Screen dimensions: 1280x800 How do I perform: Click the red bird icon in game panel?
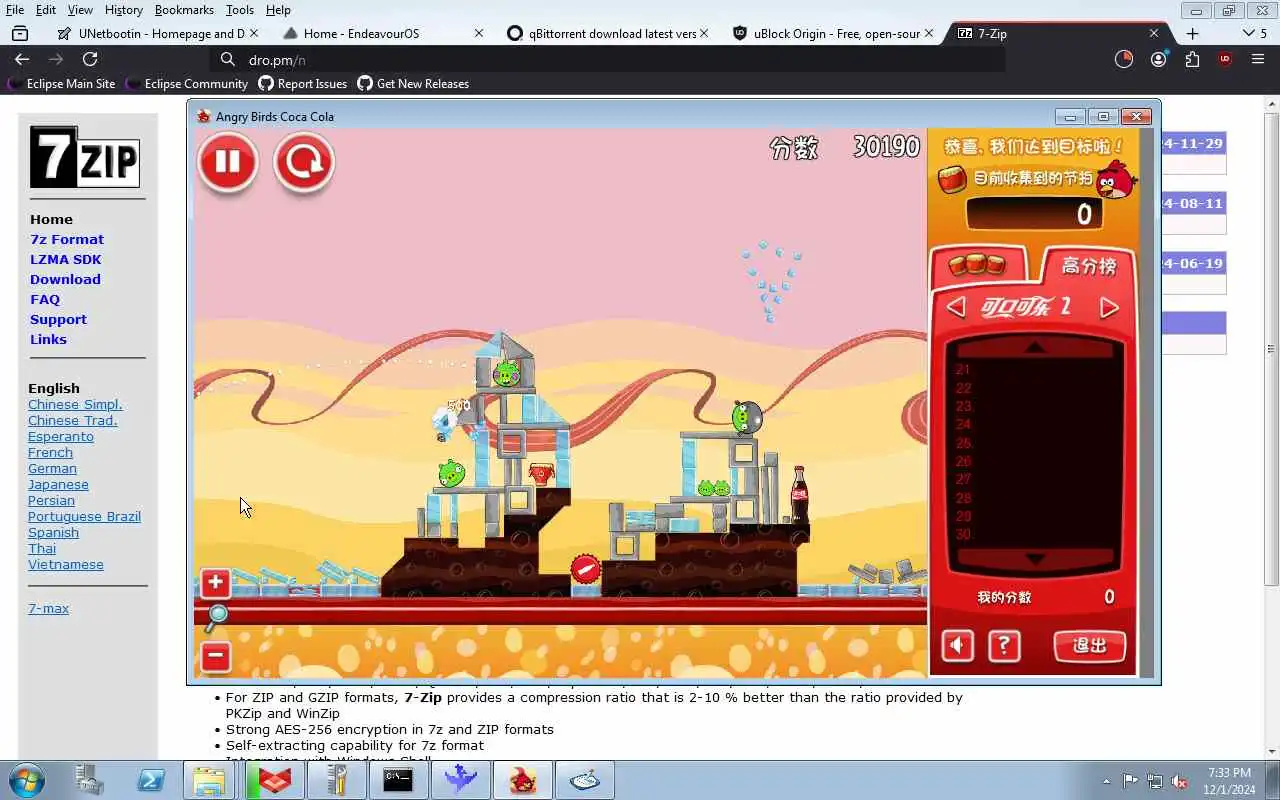coord(1115,181)
